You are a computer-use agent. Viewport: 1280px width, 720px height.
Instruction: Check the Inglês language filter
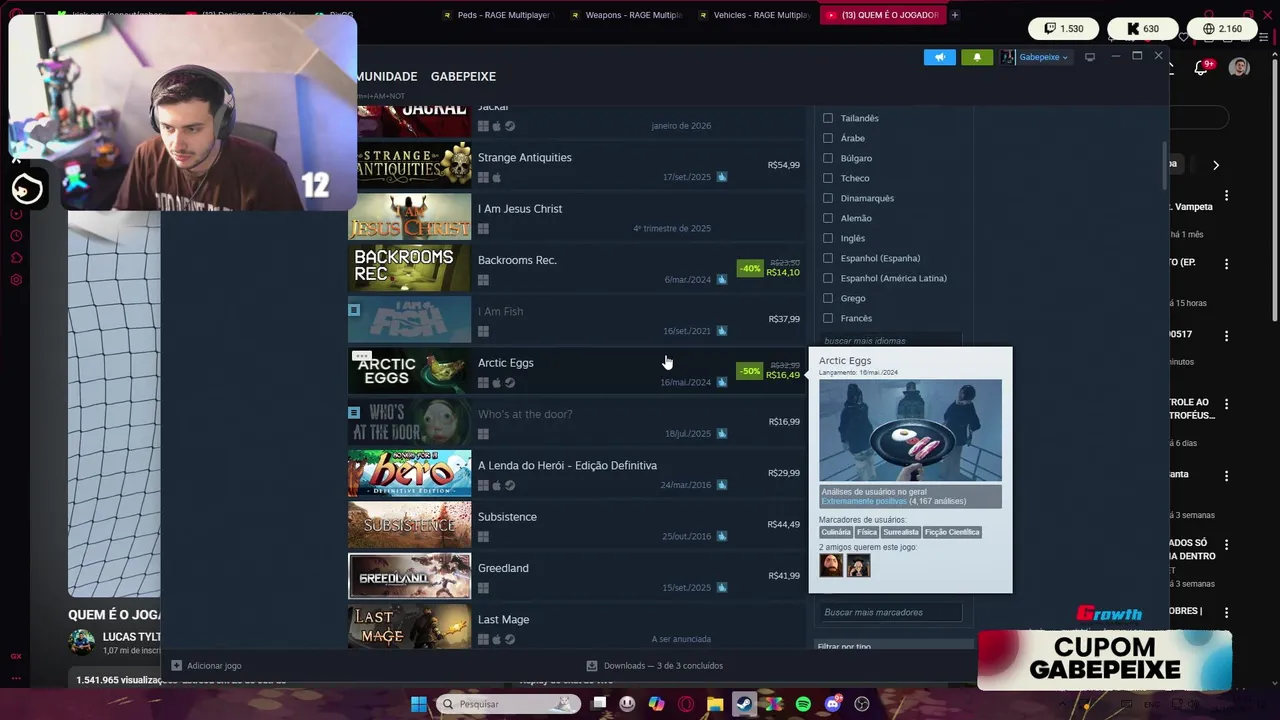(828, 238)
